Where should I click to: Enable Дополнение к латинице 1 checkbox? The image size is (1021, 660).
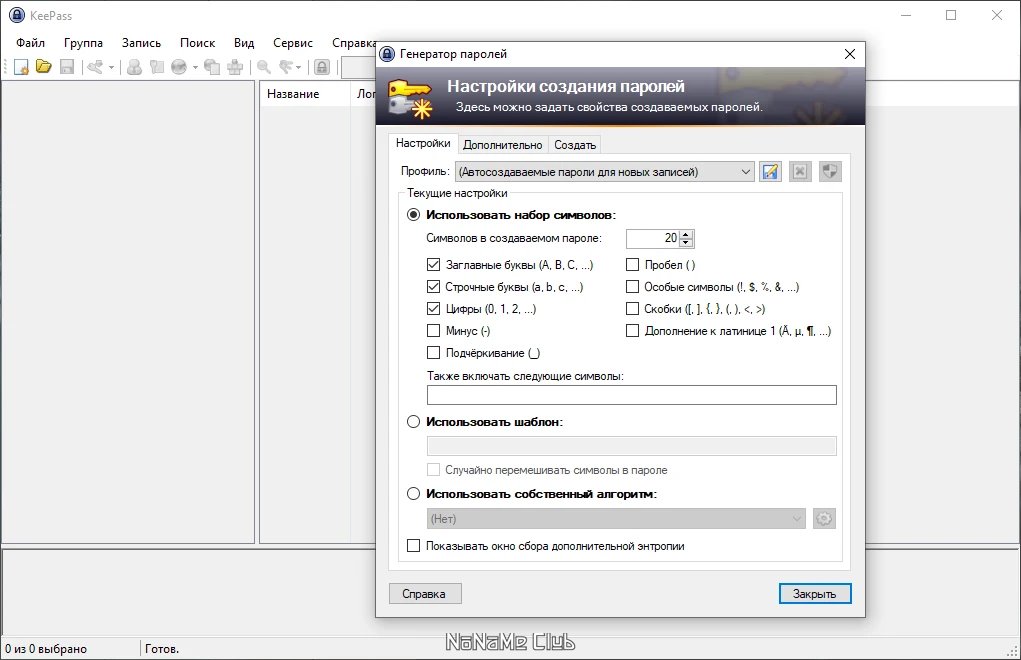pyautogui.click(x=632, y=331)
